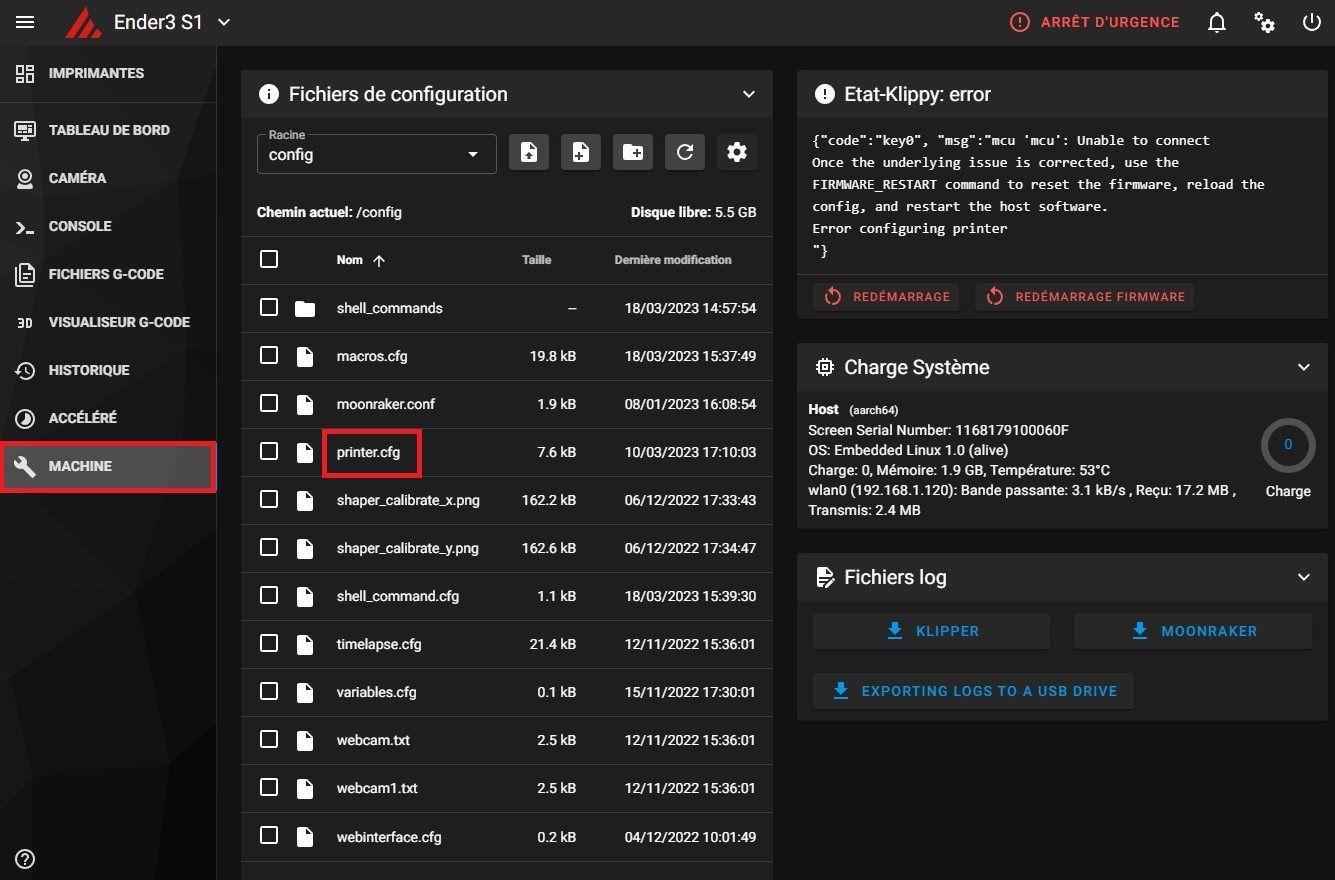Toggle the hamburger menu icon
Viewport: 1335px width, 880px height.
coord(25,22)
